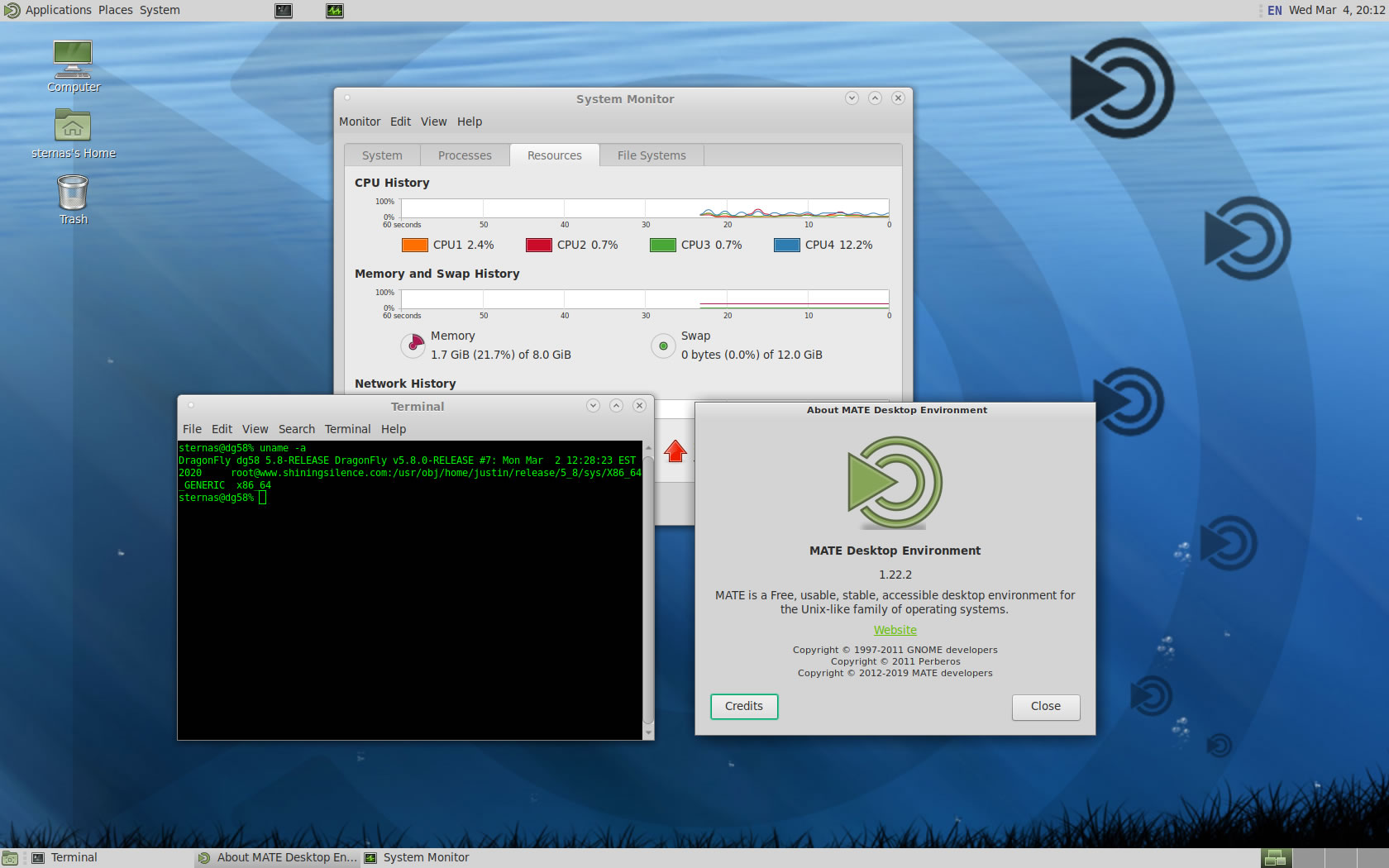Switch to the Processes tab
Screen dimensions: 1389x868
[x=465, y=155]
